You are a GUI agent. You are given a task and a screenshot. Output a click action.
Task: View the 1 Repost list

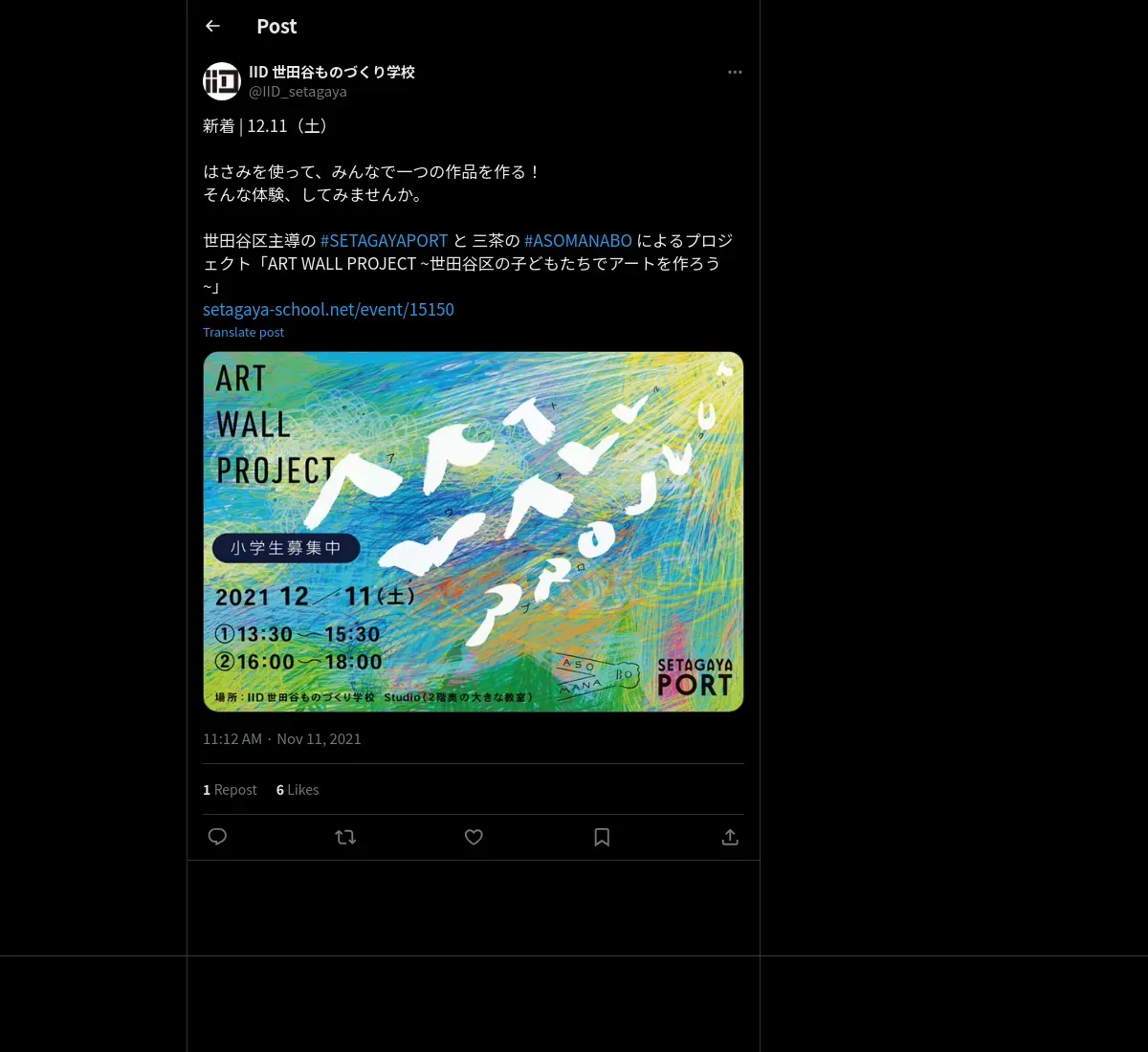(x=230, y=790)
